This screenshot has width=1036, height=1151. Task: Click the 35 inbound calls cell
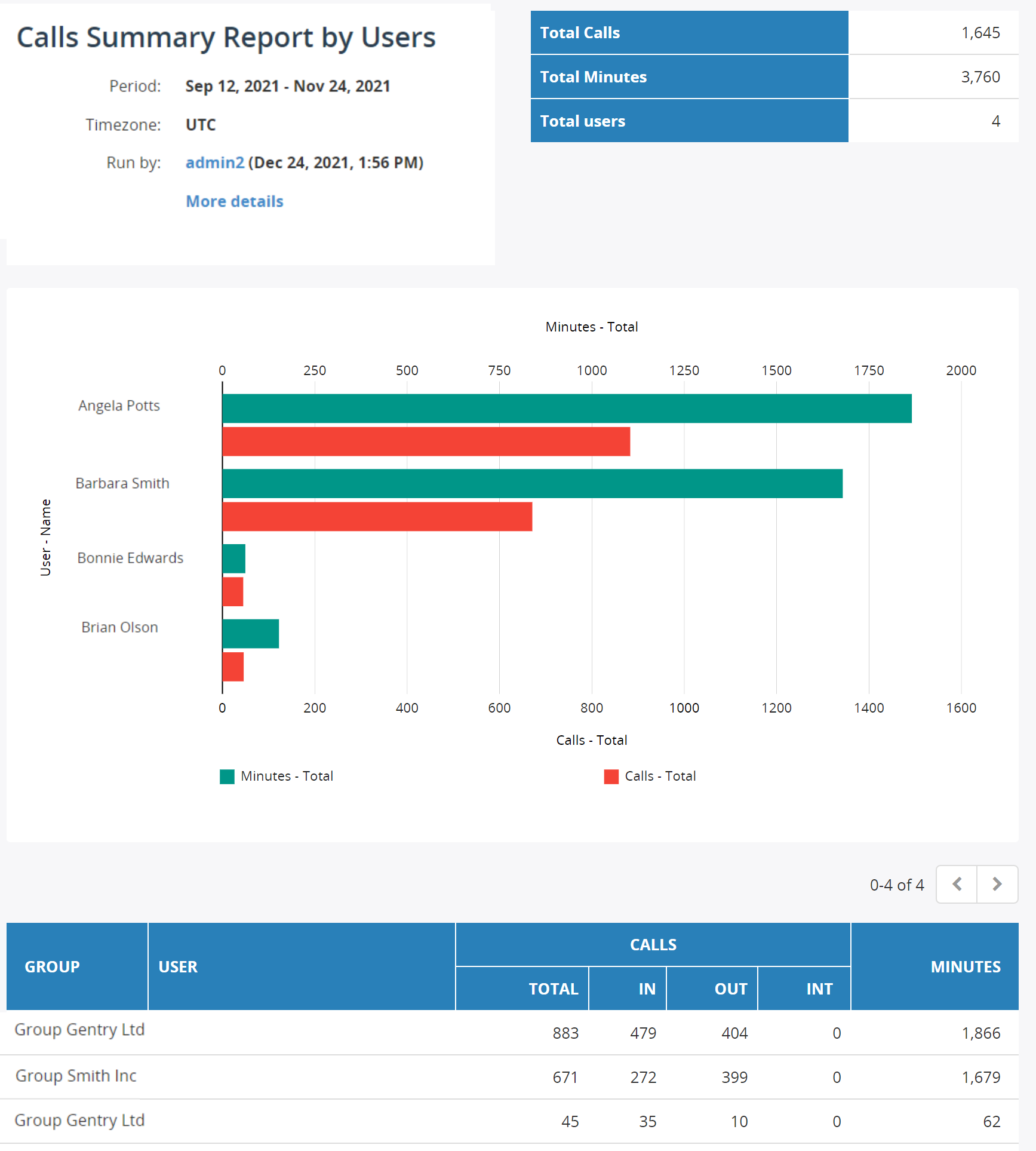tap(648, 1122)
